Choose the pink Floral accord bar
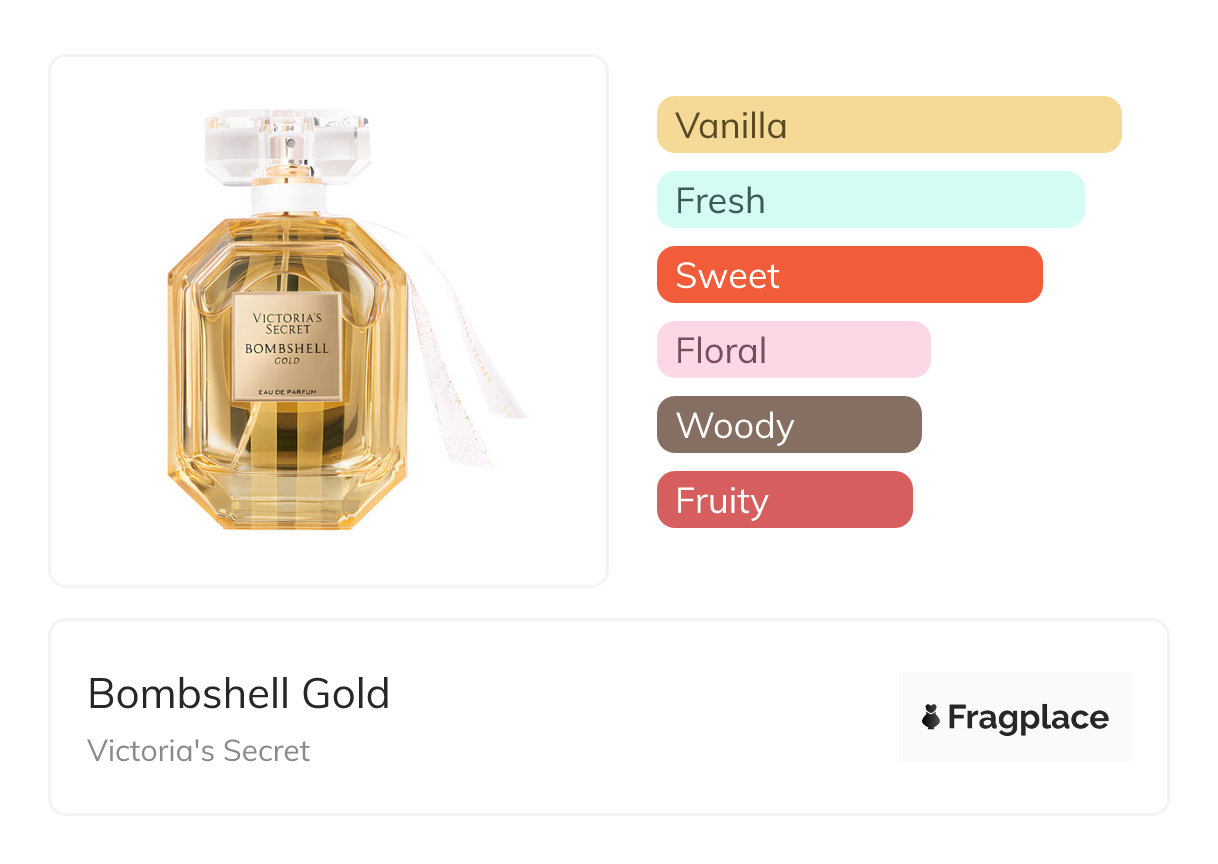The image size is (1218, 864). click(793, 350)
